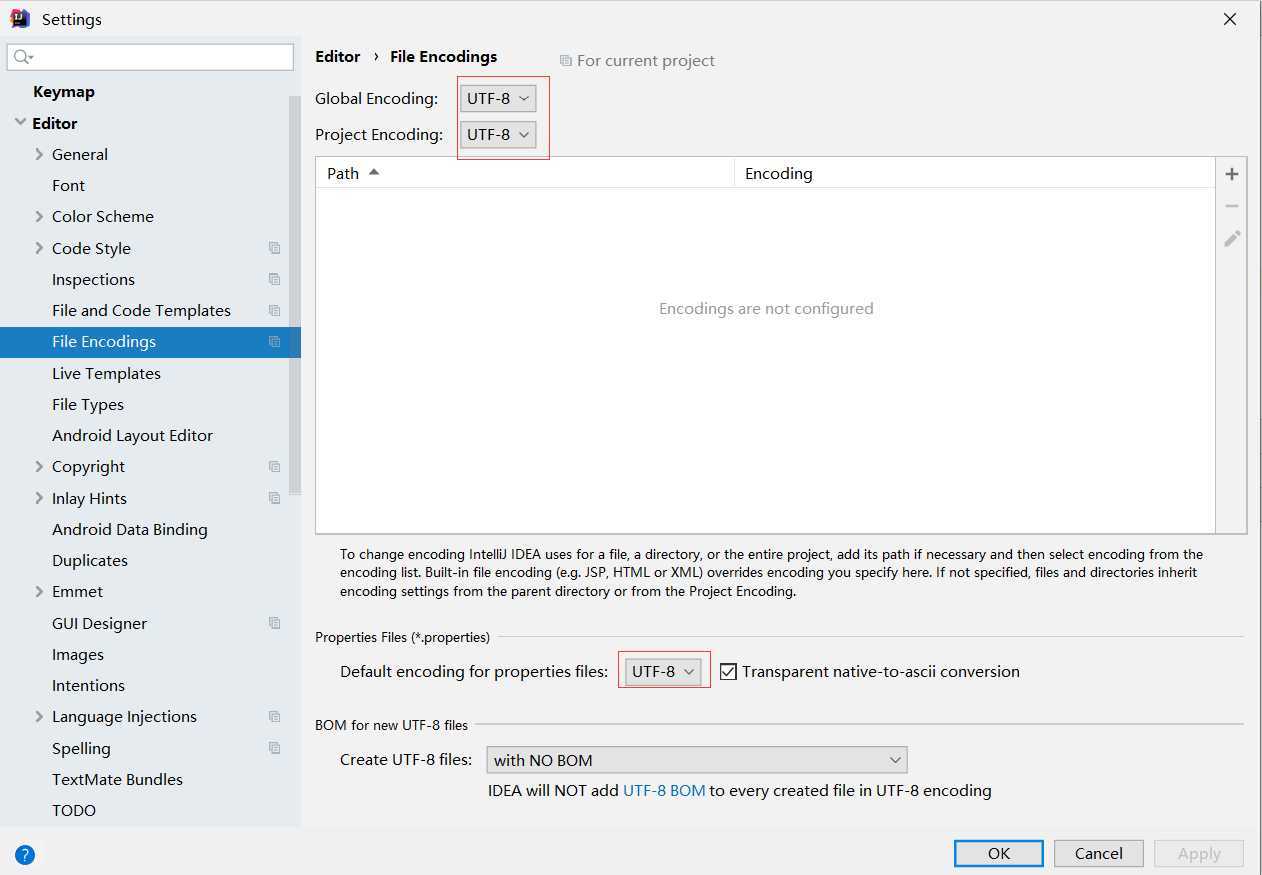Select Font under Editor
The height and width of the screenshot is (875, 1262).
pos(68,185)
